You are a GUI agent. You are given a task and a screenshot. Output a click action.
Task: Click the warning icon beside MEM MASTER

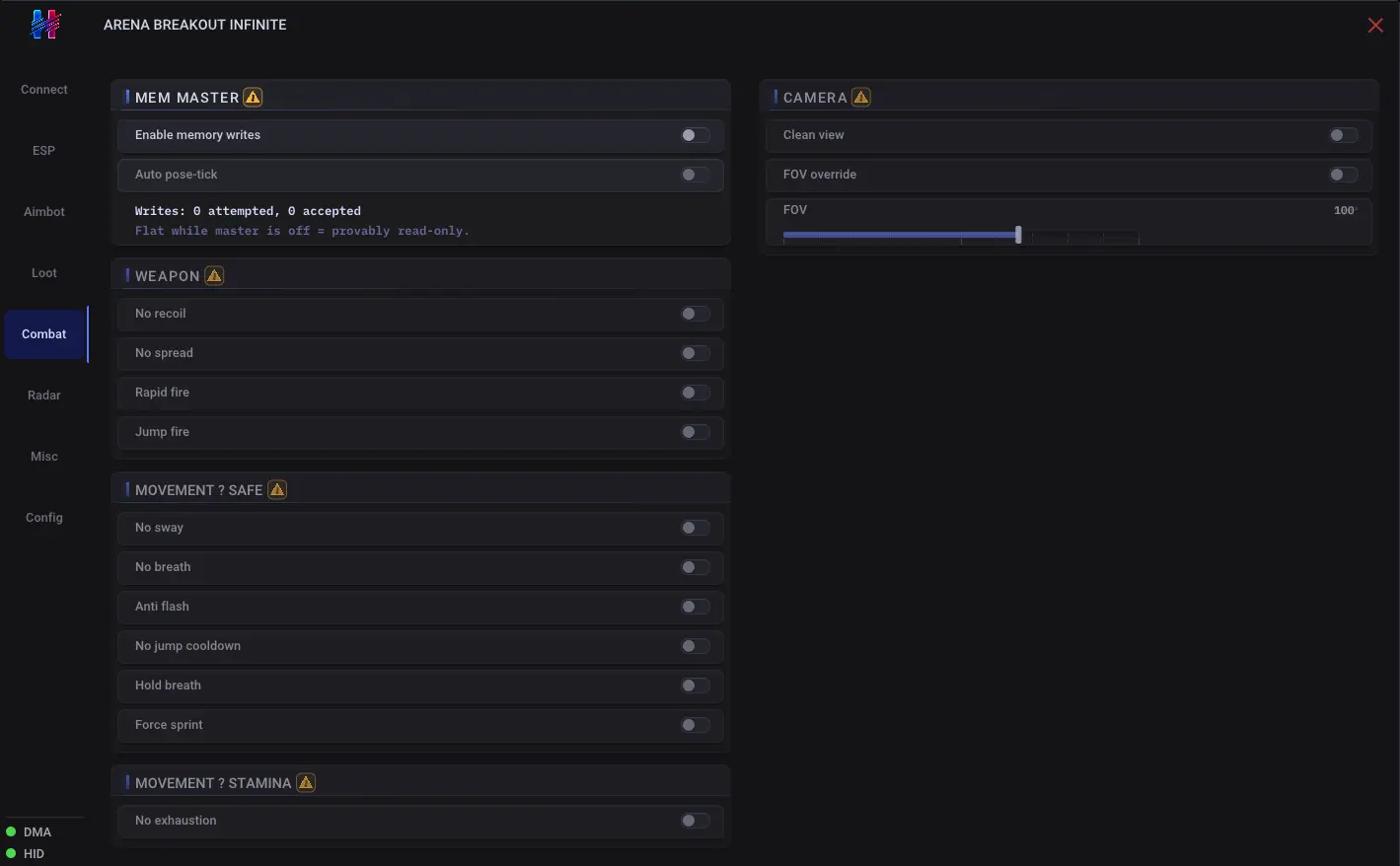tap(254, 97)
